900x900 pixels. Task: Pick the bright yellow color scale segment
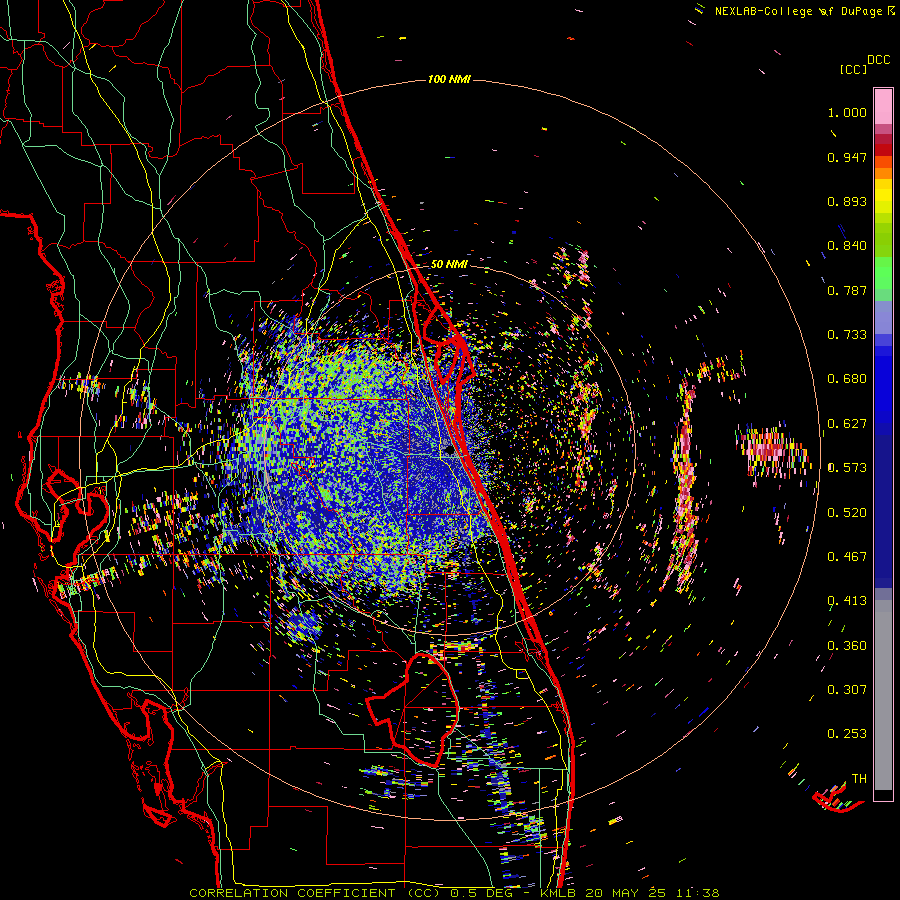click(883, 197)
